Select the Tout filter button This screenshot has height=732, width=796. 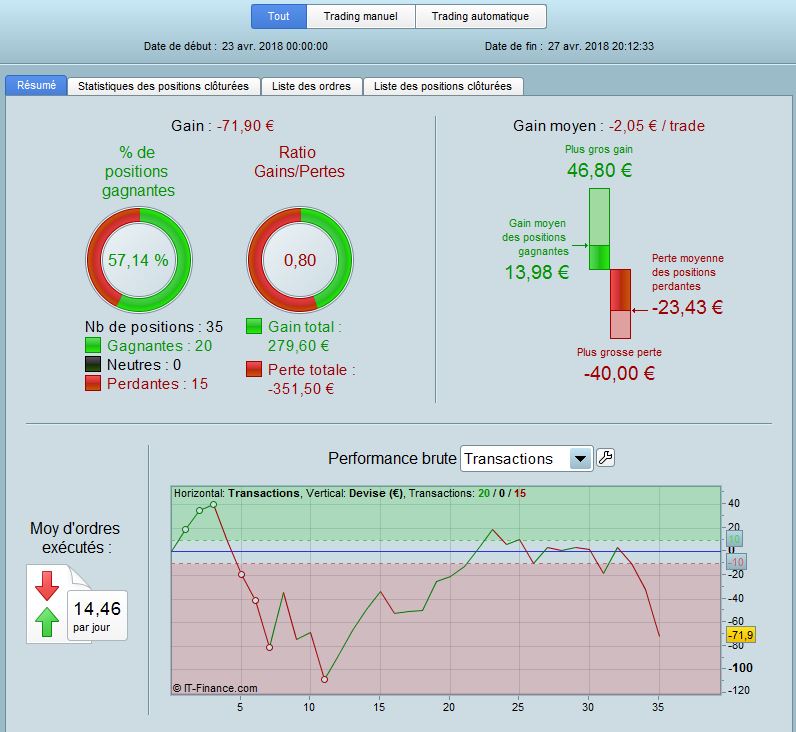pyautogui.click(x=279, y=16)
